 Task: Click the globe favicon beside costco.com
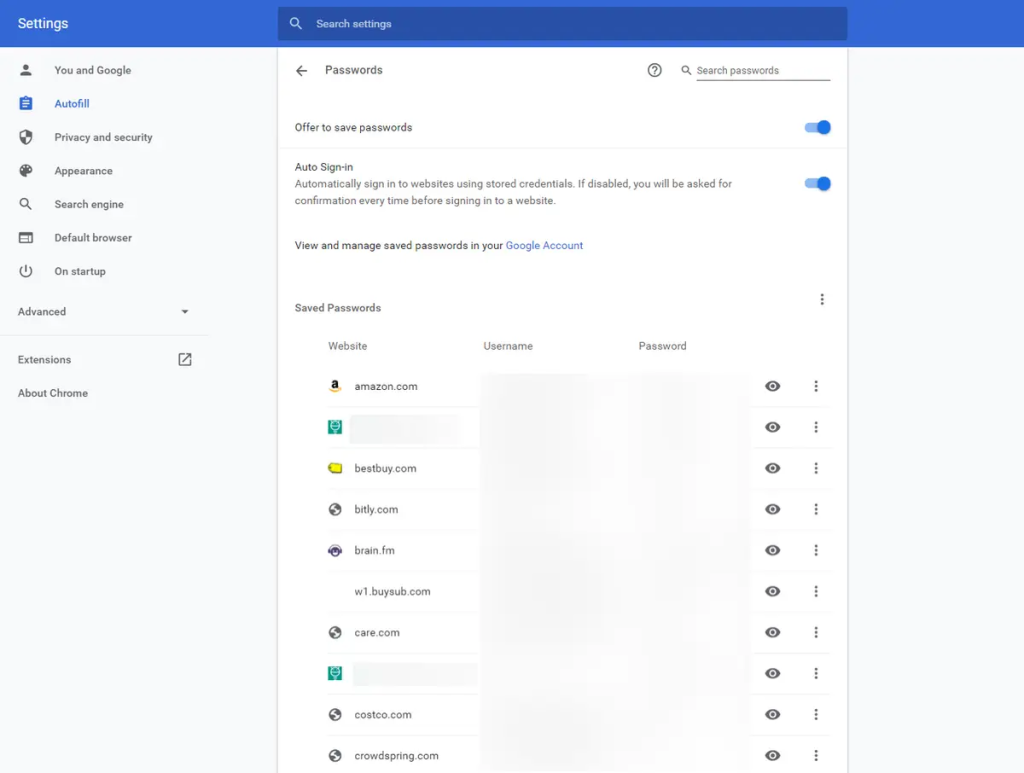click(x=335, y=714)
